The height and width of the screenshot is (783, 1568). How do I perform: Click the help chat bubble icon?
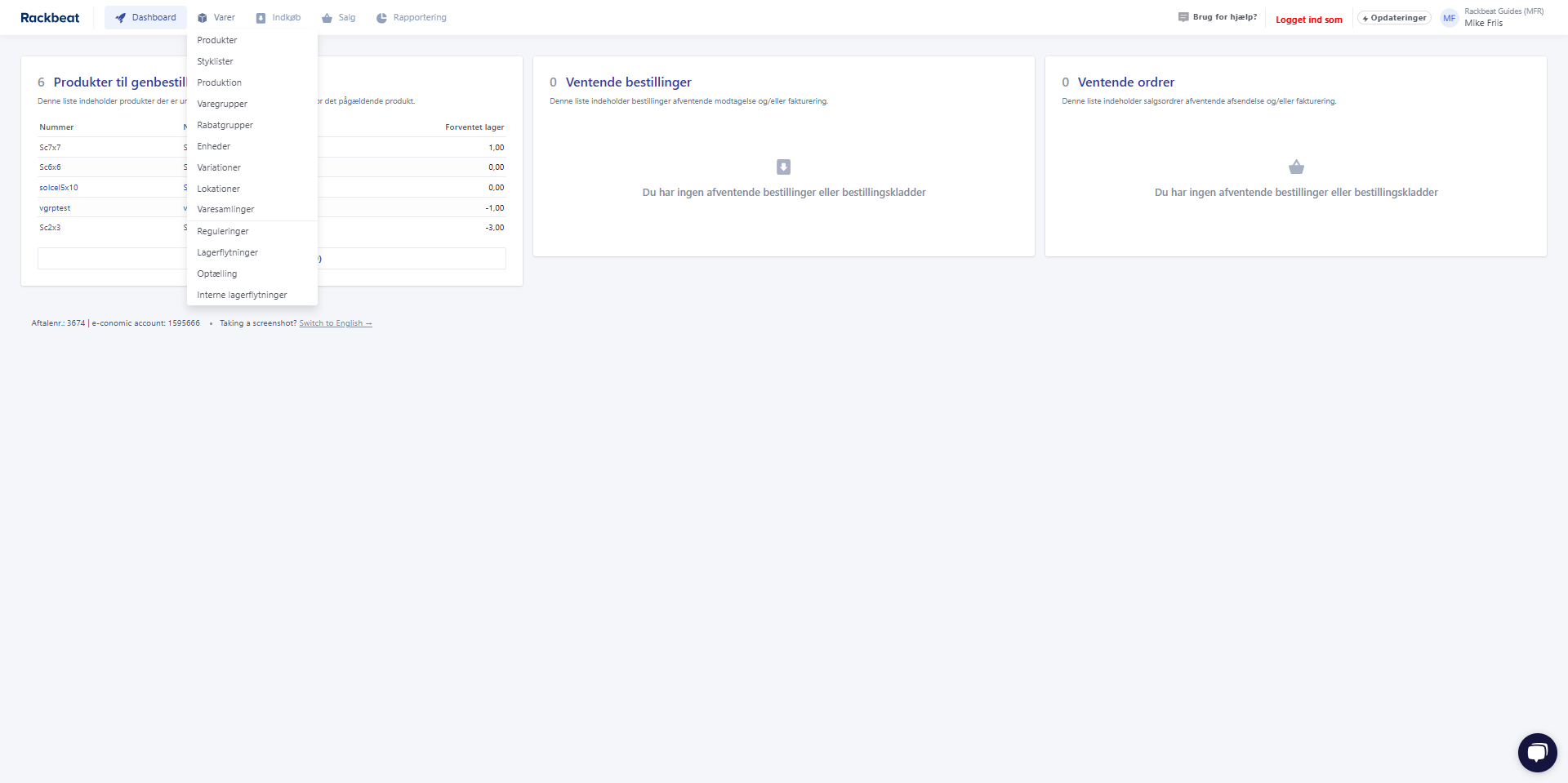click(x=1183, y=17)
